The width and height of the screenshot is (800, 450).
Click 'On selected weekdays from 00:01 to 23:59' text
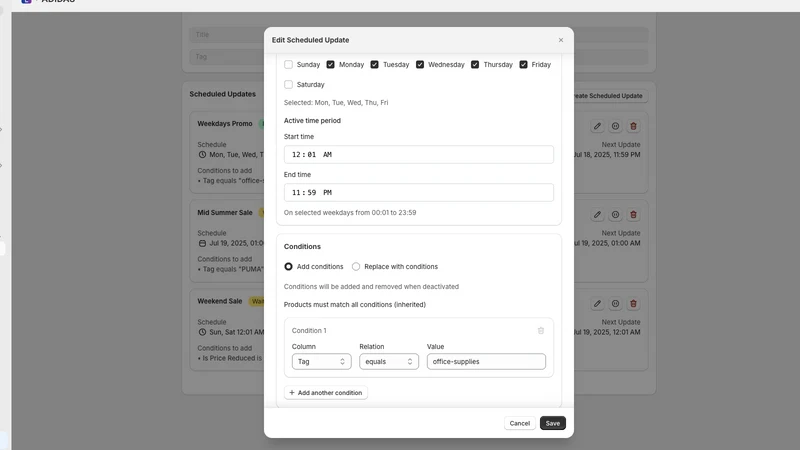[x=350, y=212]
